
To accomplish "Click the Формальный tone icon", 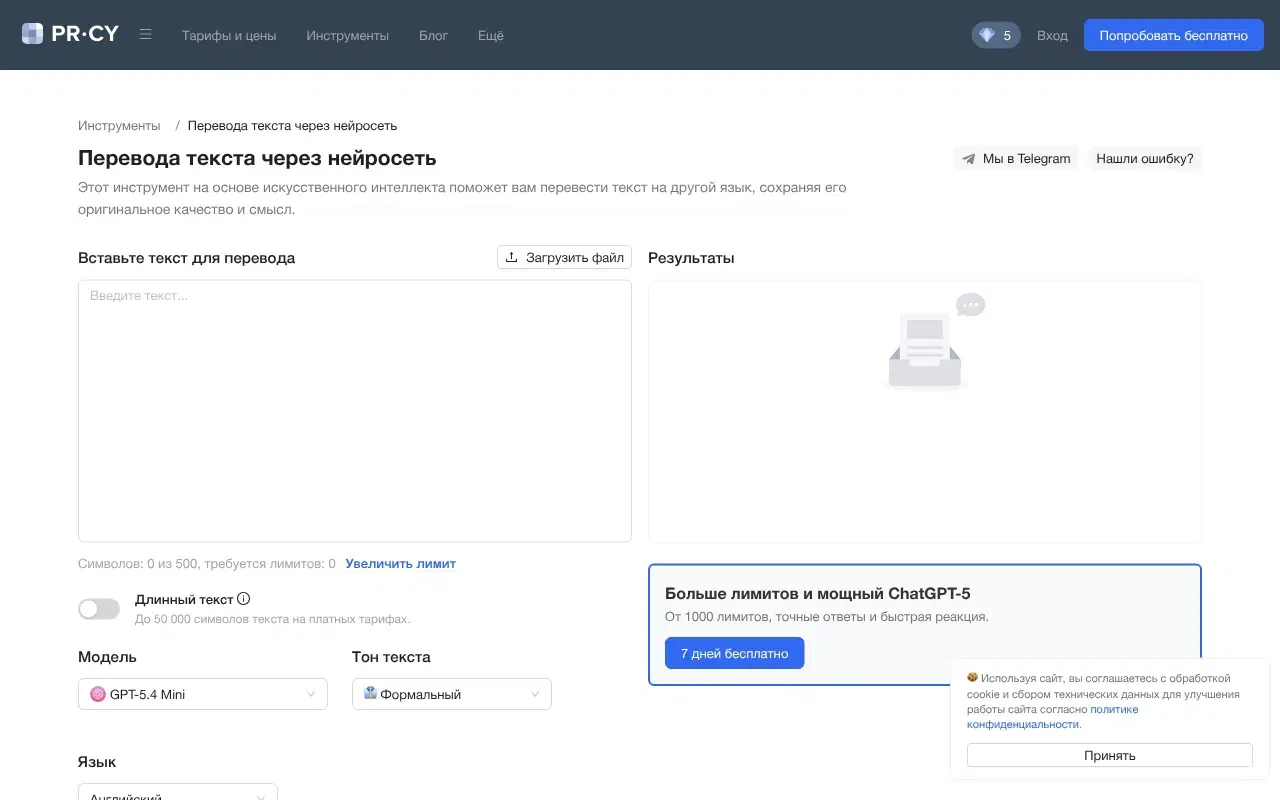I will 370,693.
